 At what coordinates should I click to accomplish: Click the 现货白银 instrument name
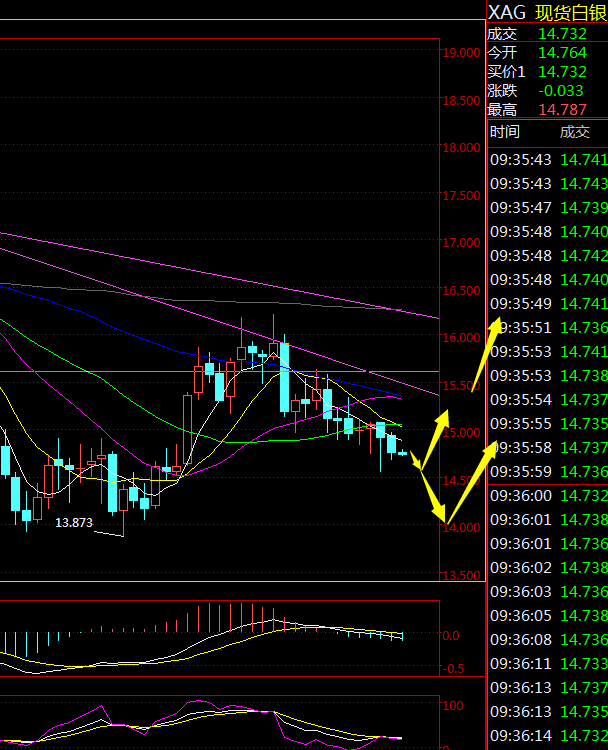[x=571, y=12]
